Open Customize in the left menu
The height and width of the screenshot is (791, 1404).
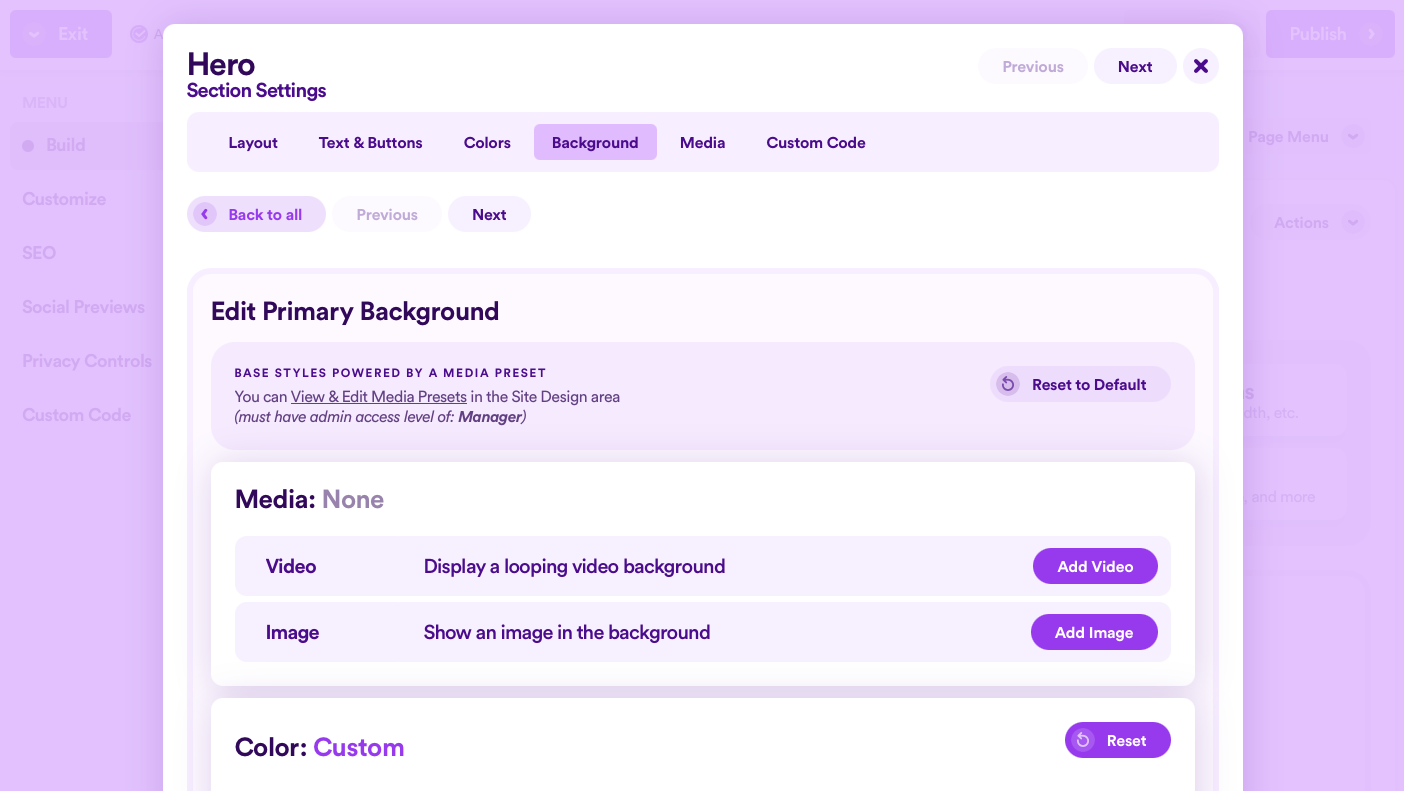(x=64, y=199)
